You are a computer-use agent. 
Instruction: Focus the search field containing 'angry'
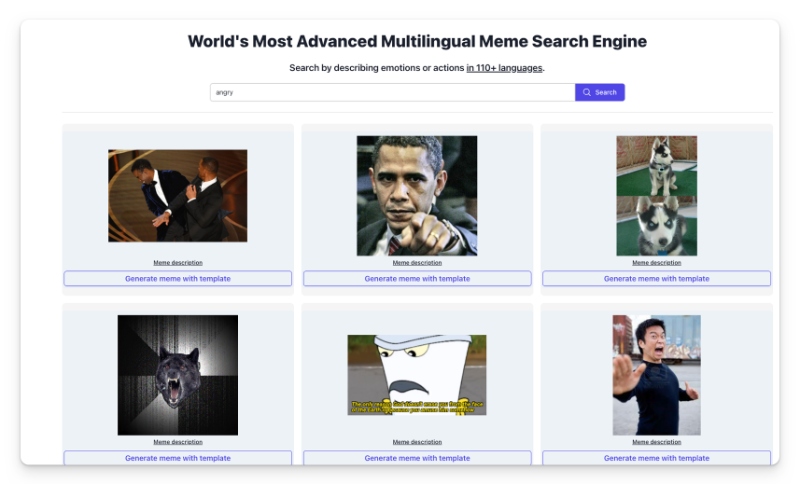[392, 92]
